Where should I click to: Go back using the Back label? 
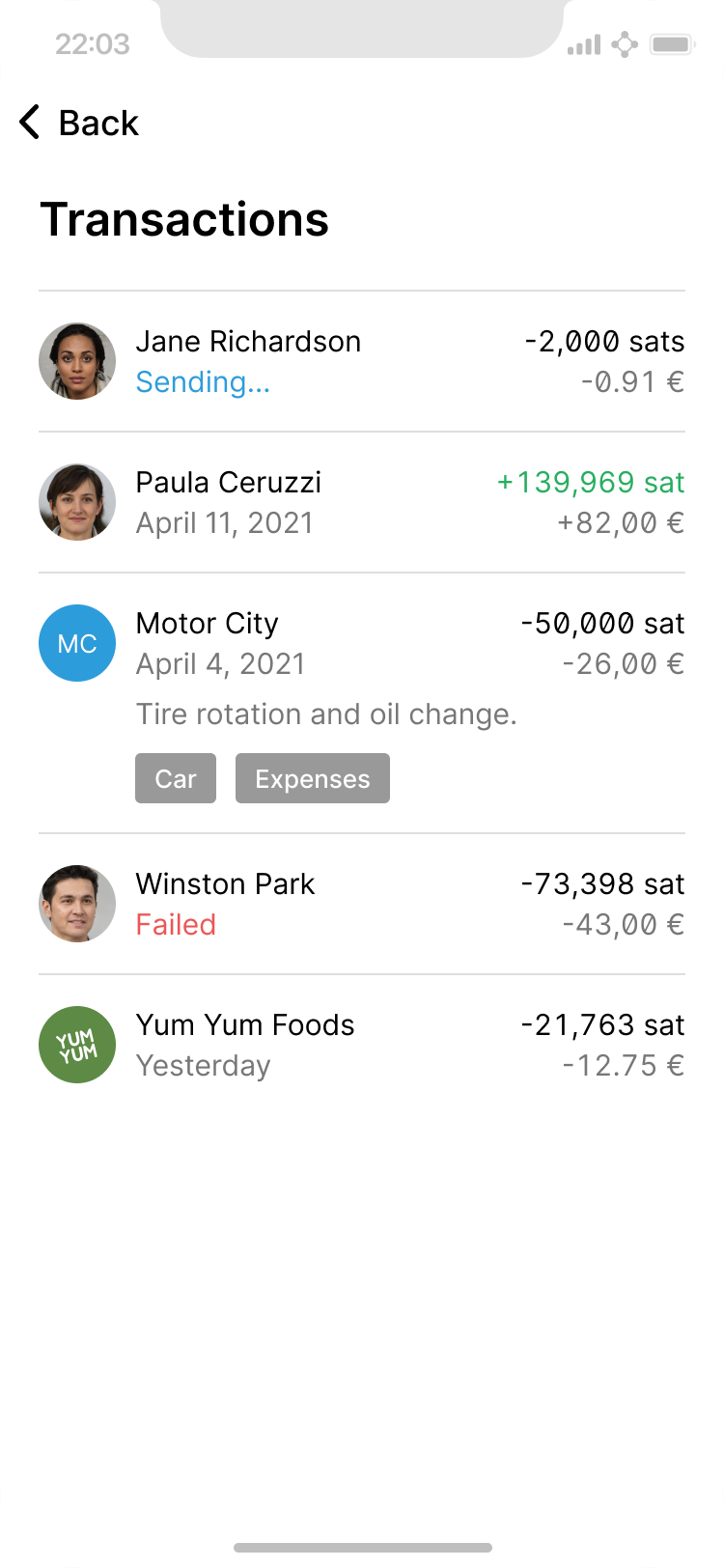point(98,123)
